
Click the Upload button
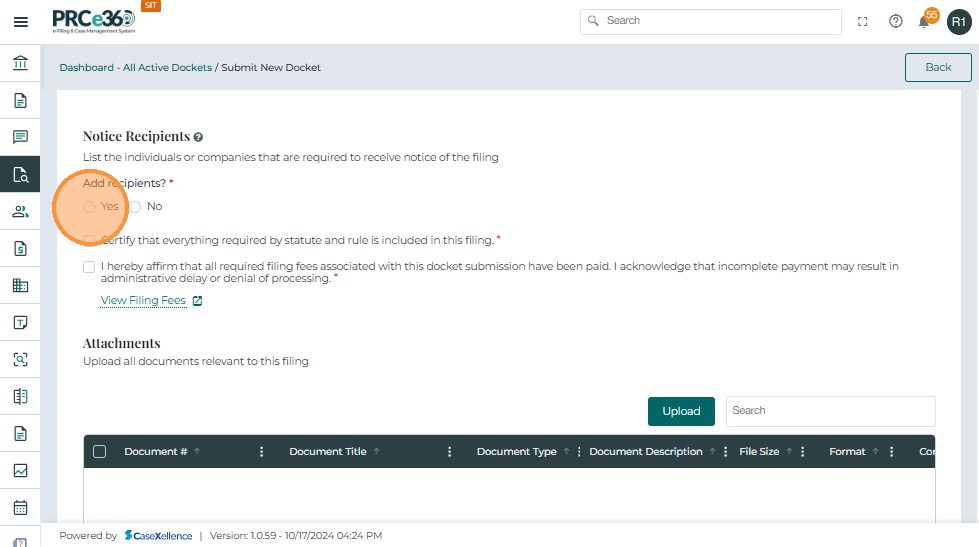[681, 411]
